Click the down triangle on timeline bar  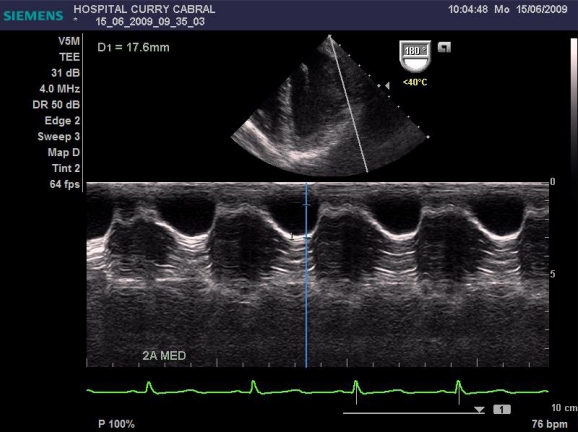coord(479,410)
